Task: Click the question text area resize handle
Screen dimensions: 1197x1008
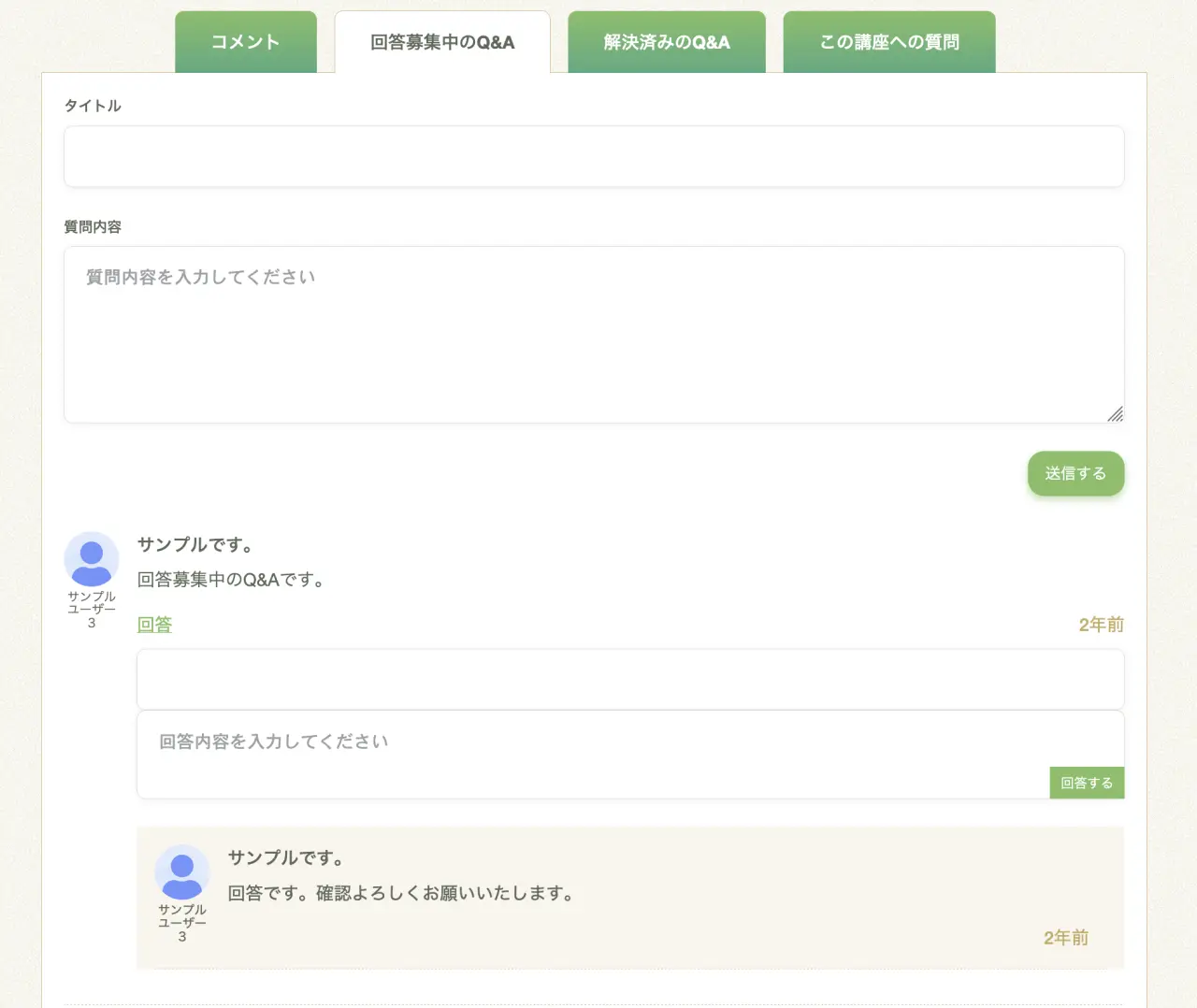Action: pos(1115,414)
